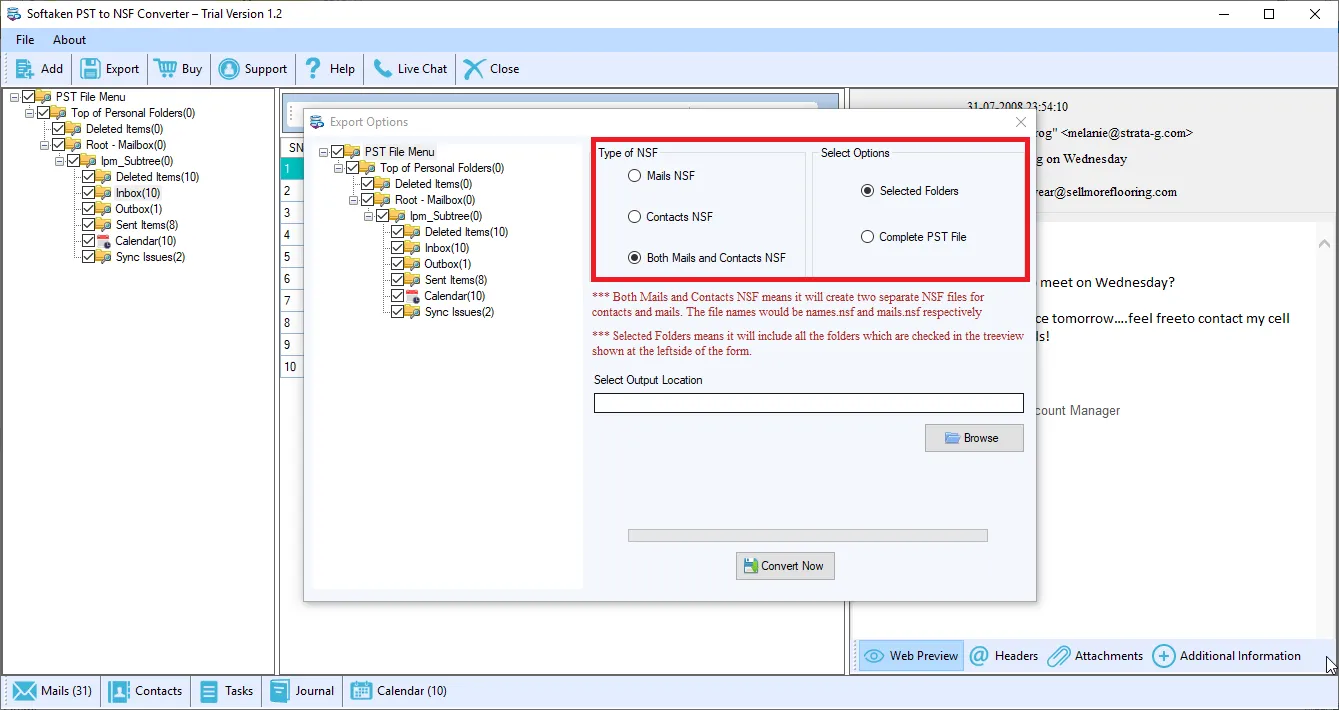Select Inbox(10) folder in main left tree
Viewport: 1339px width, 710px height.
[138, 193]
